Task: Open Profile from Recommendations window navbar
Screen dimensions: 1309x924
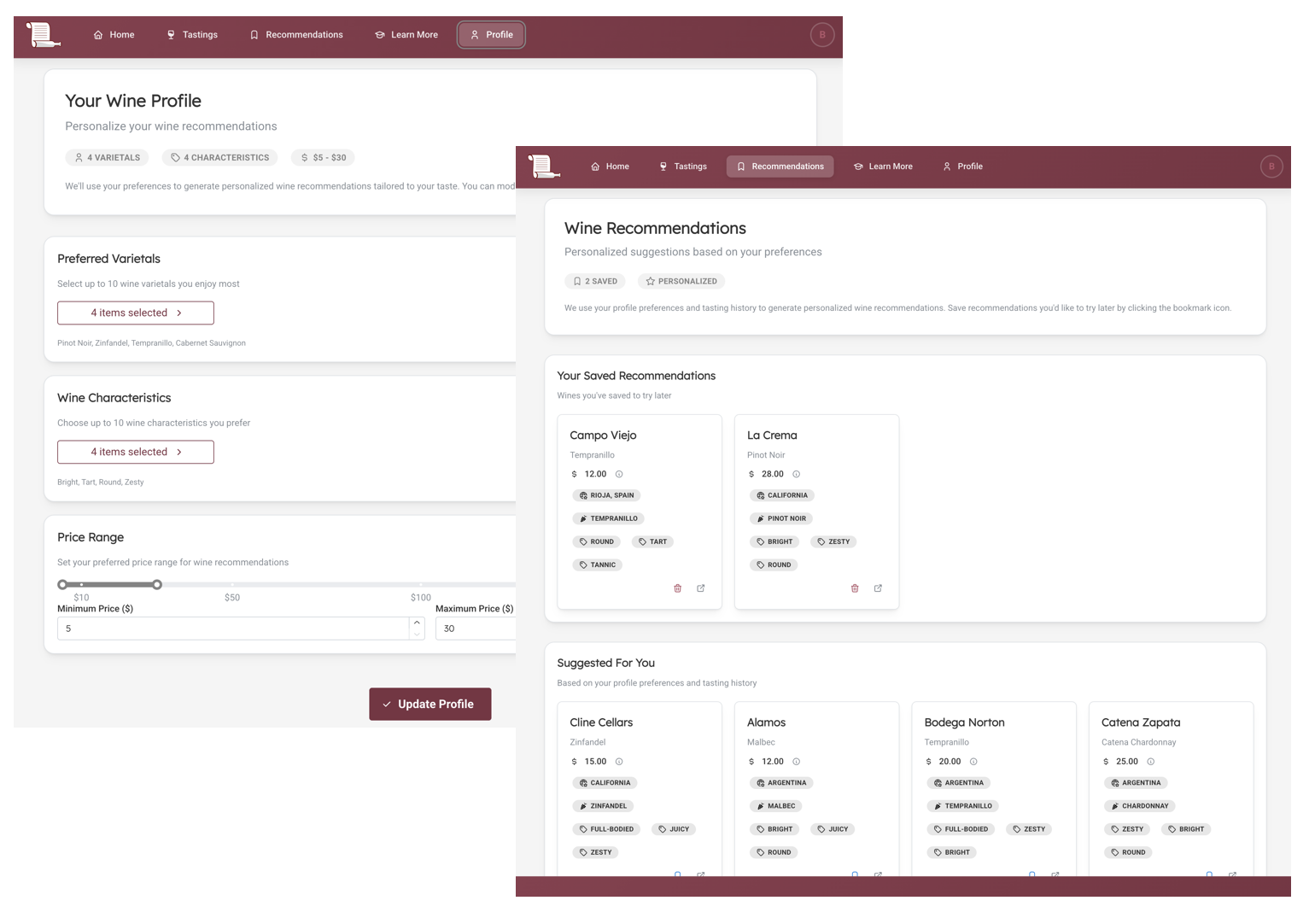Action: (962, 167)
